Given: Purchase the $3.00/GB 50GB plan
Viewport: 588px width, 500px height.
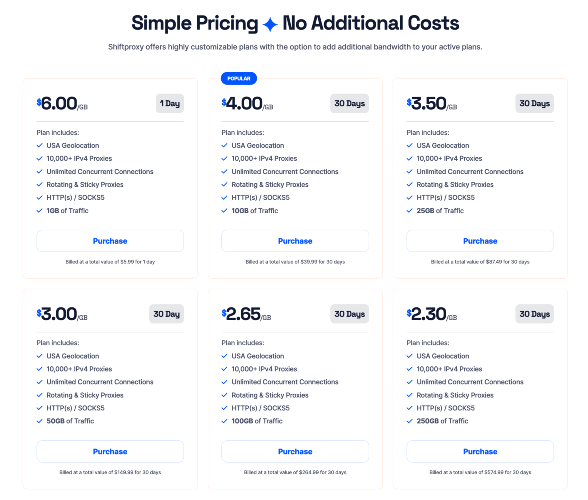Looking at the screenshot, I should pyautogui.click(x=110, y=451).
